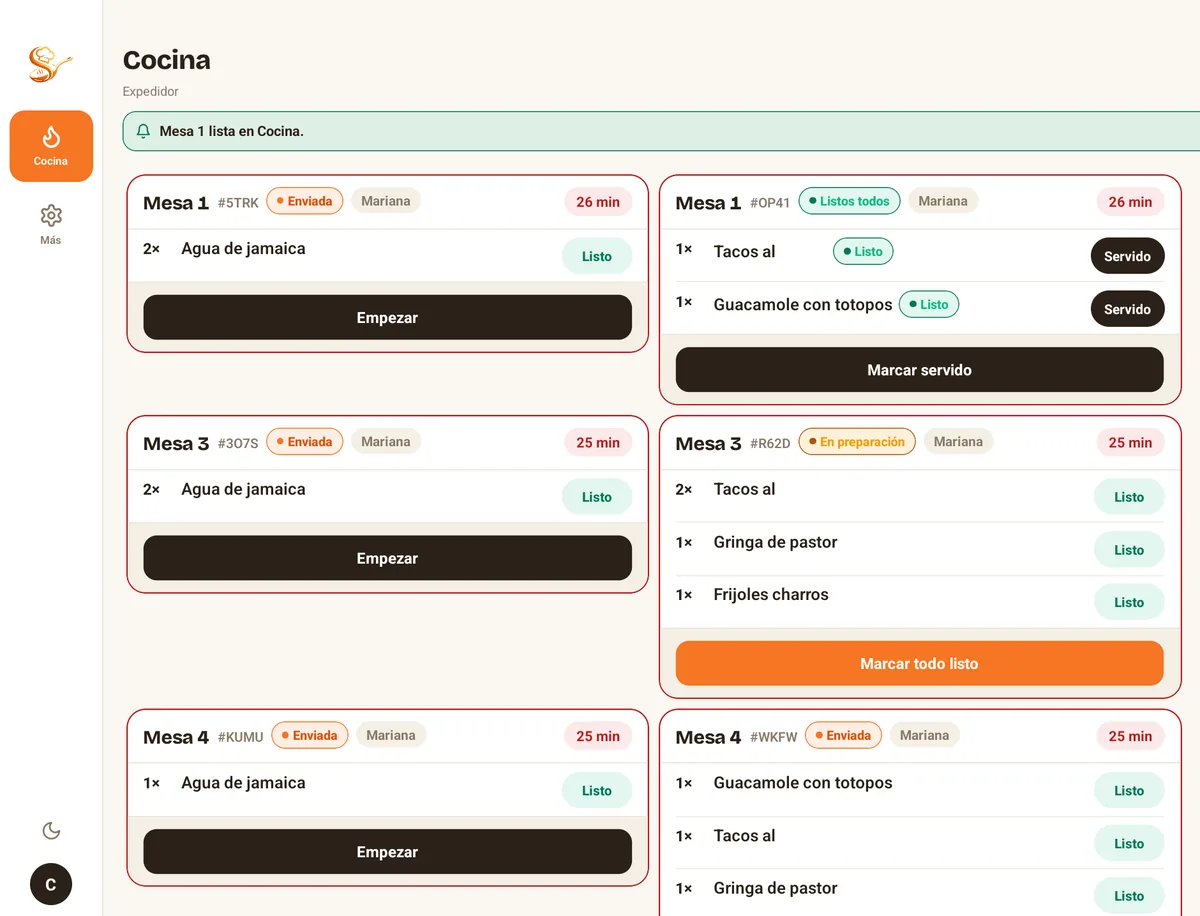Screen dimensions: 1200x916
Task: Click the Mariana tag on order #R62D
Action: (958, 442)
